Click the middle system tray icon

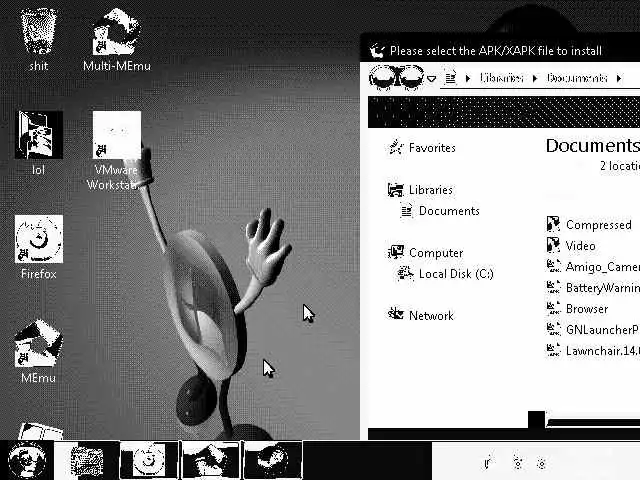coord(518,463)
